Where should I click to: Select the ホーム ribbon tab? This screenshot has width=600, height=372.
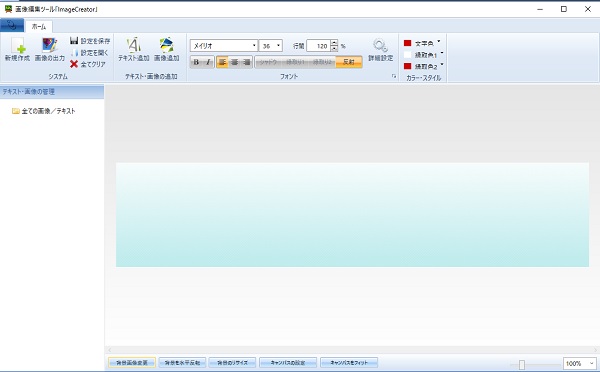(x=39, y=26)
